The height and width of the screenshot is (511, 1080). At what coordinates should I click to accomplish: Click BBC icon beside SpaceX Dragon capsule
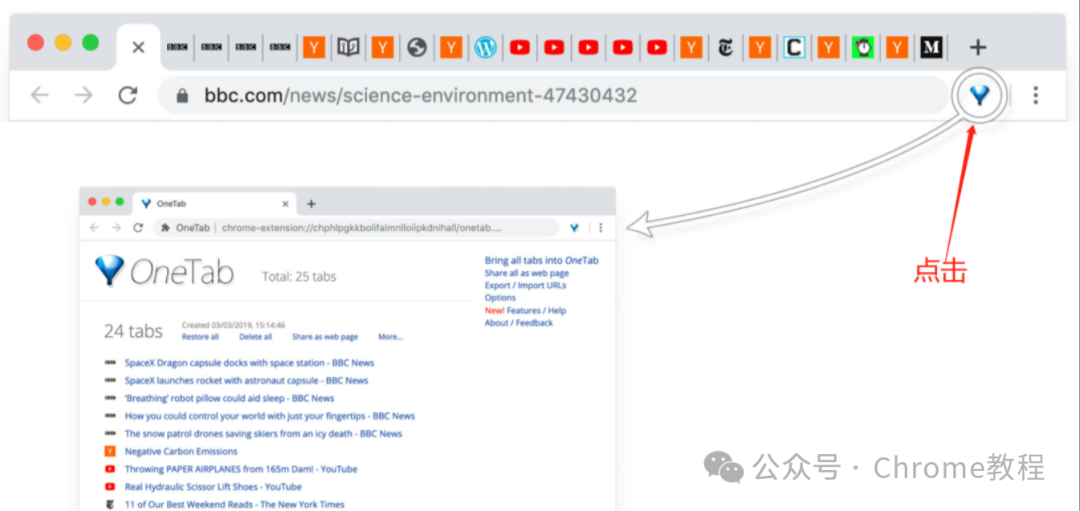click(110, 362)
